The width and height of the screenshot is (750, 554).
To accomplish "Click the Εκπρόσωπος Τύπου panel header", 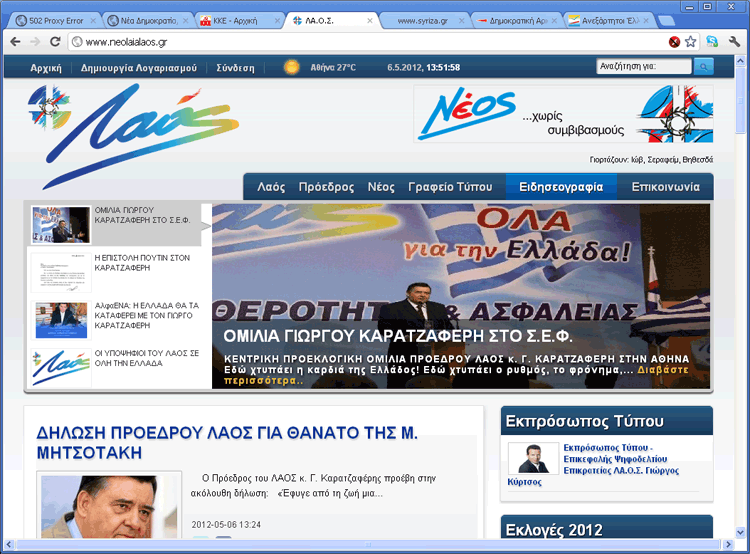I will [x=607, y=421].
